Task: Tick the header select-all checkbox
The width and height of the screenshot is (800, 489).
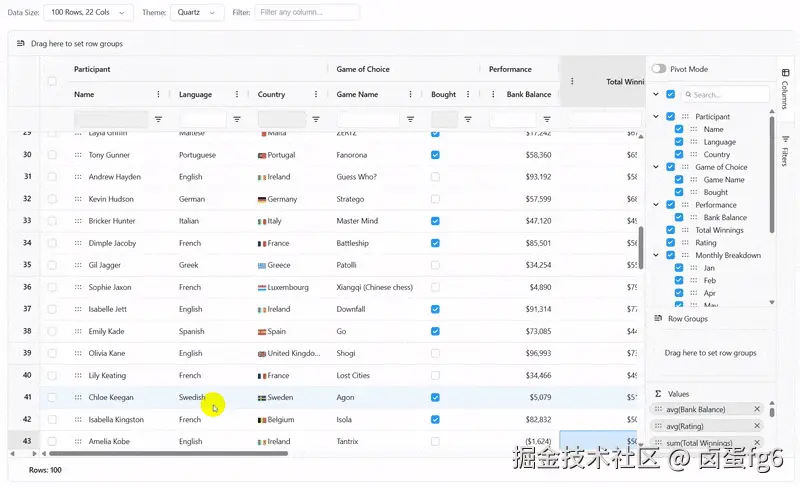Action: [x=52, y=81]
